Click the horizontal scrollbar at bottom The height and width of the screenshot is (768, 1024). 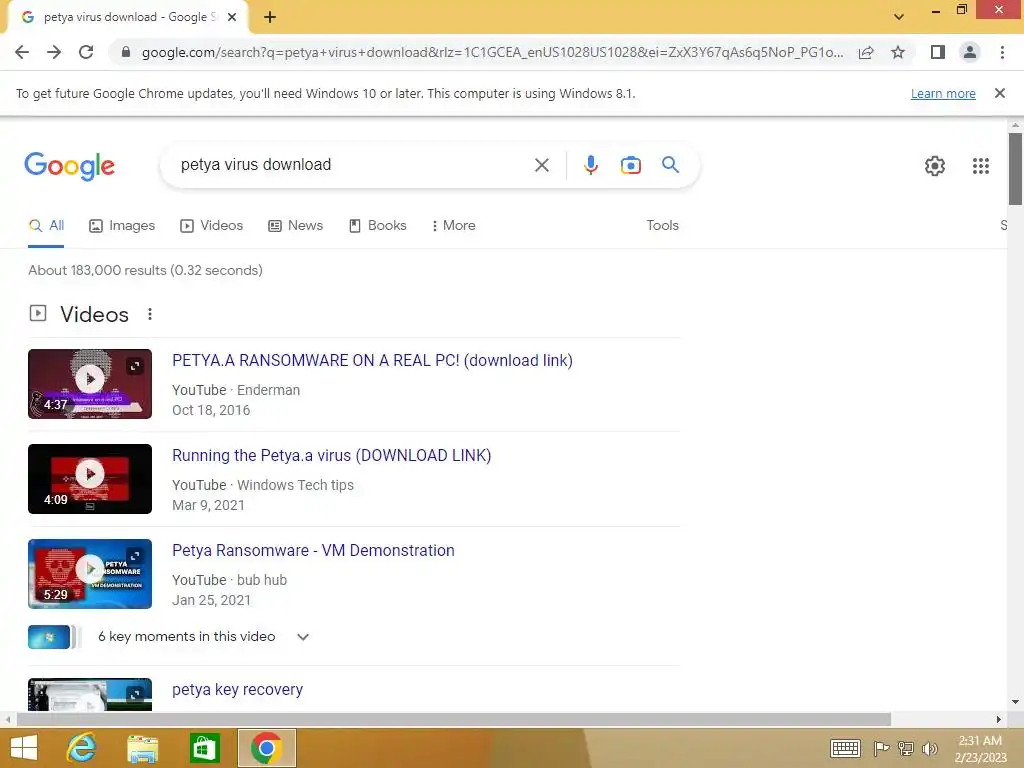[x=454, y=719]
